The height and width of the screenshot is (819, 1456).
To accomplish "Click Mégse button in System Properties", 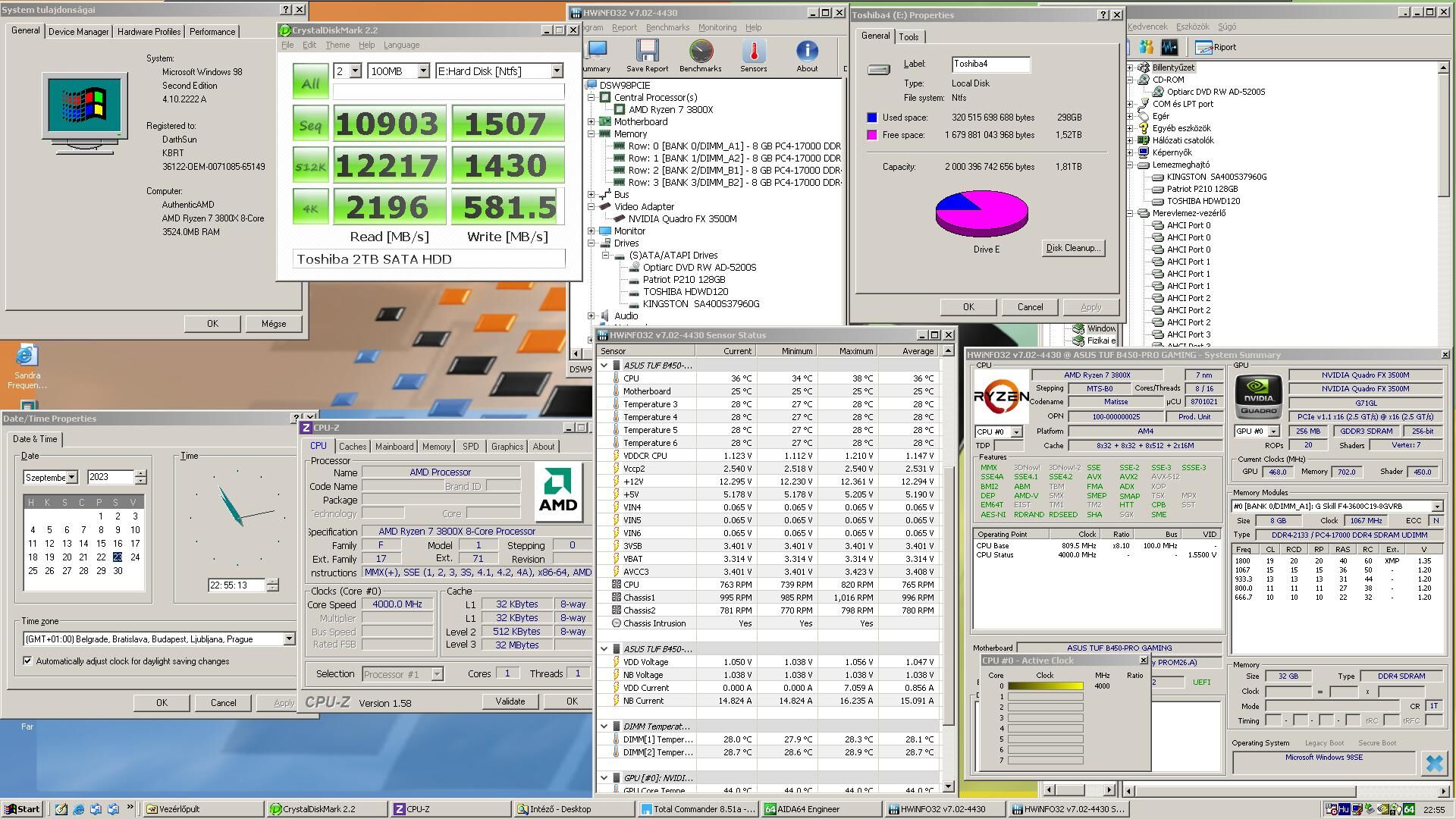I will [274, 323].
